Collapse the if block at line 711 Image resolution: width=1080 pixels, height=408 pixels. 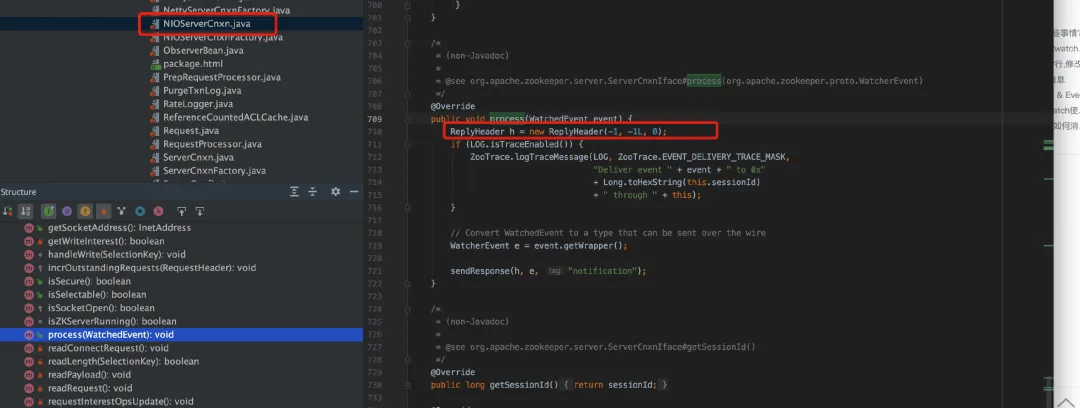(408, 144)
